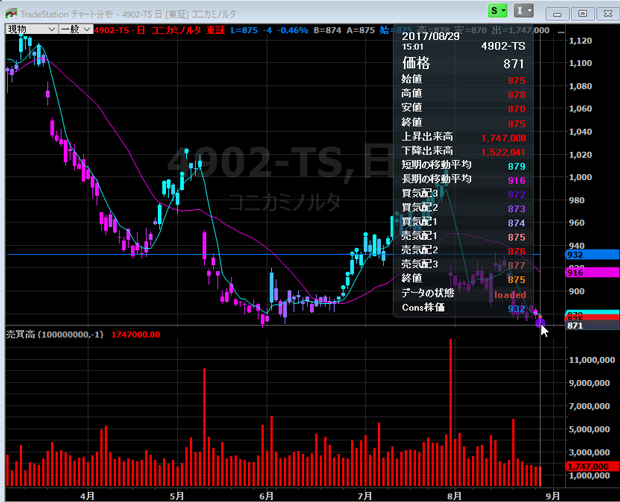Click the 下降出来高 1,522,041 row

(463, 151)
